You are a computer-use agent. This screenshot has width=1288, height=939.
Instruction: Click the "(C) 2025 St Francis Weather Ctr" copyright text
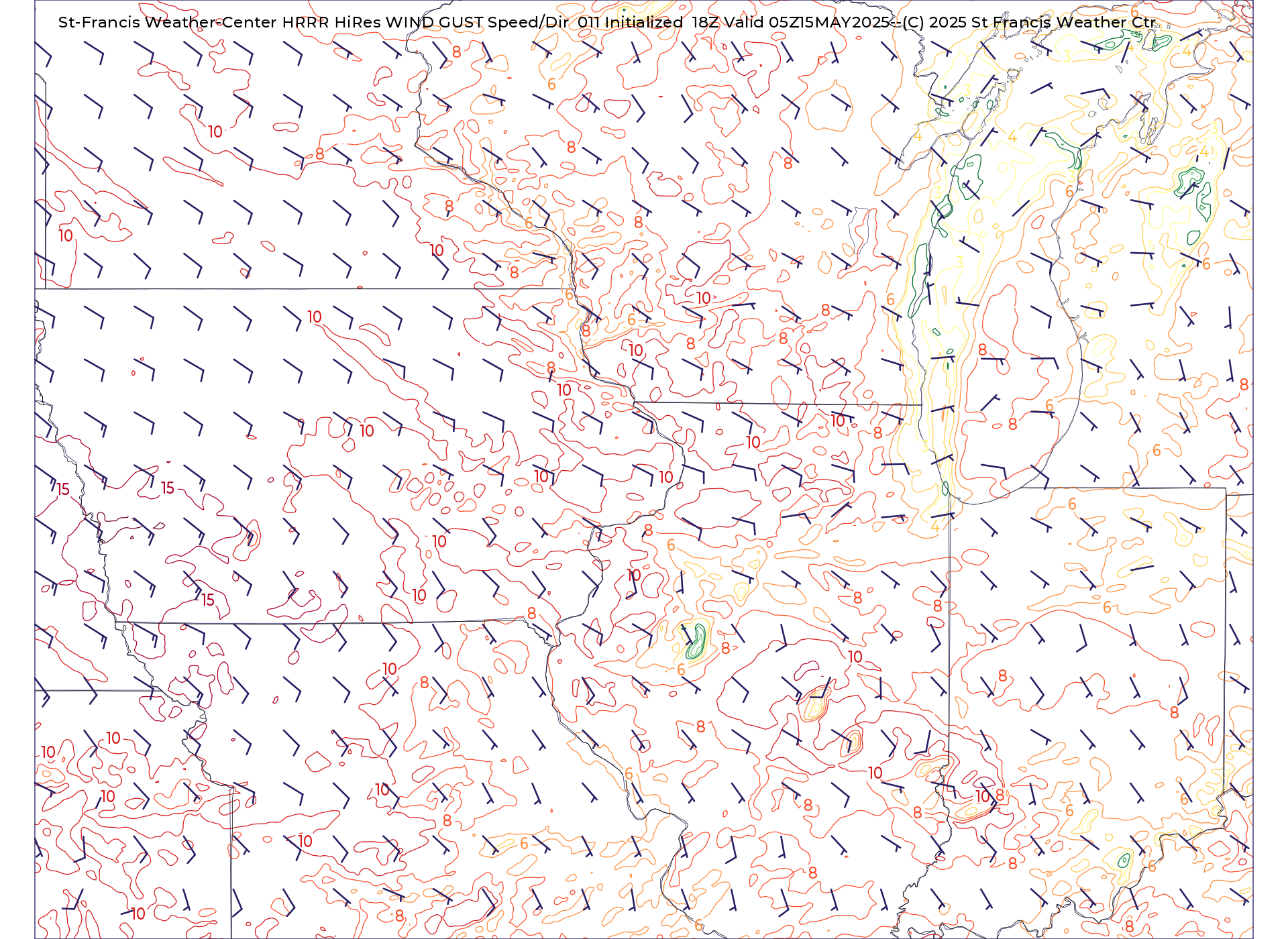point(1030,22)
